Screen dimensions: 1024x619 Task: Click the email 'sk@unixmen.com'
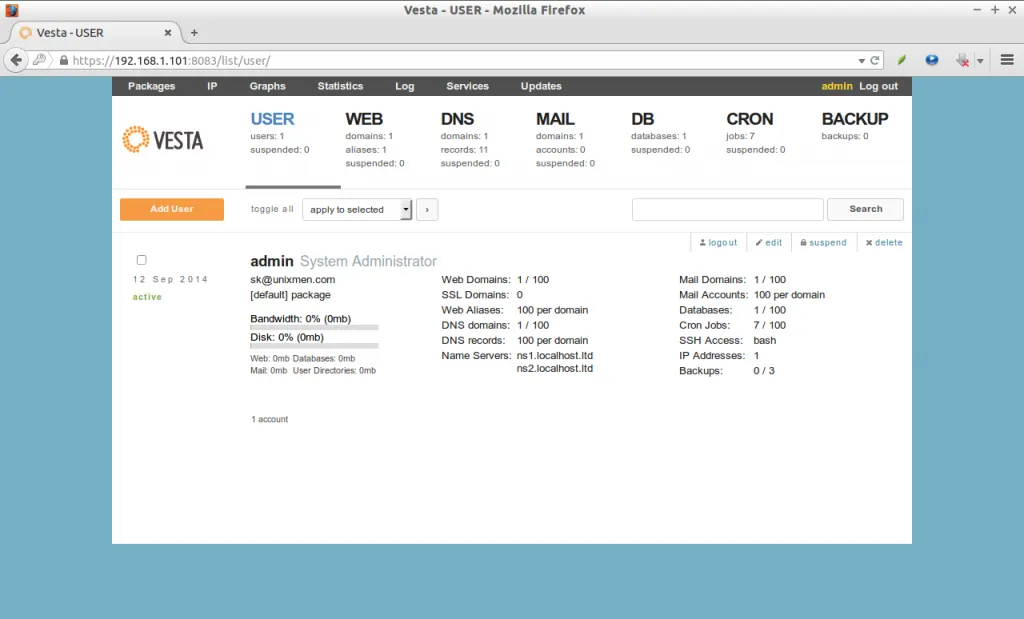293,279
